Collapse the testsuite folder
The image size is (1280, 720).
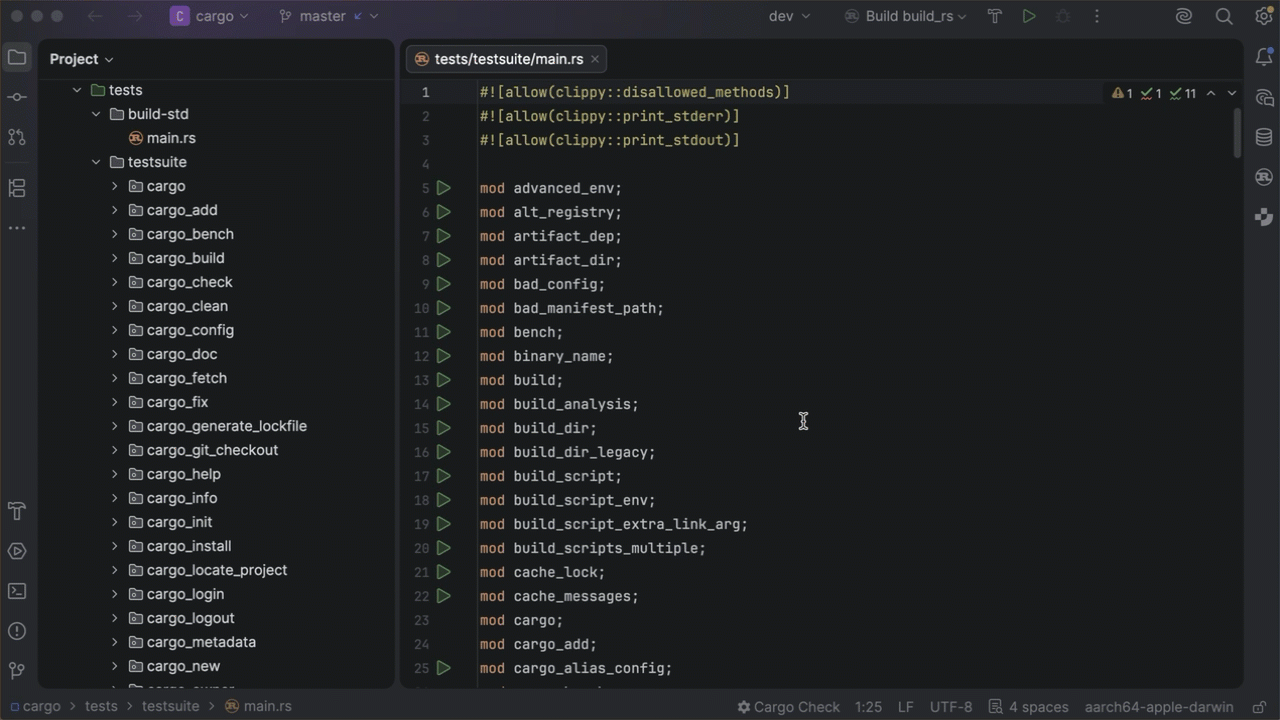point(96,162)
